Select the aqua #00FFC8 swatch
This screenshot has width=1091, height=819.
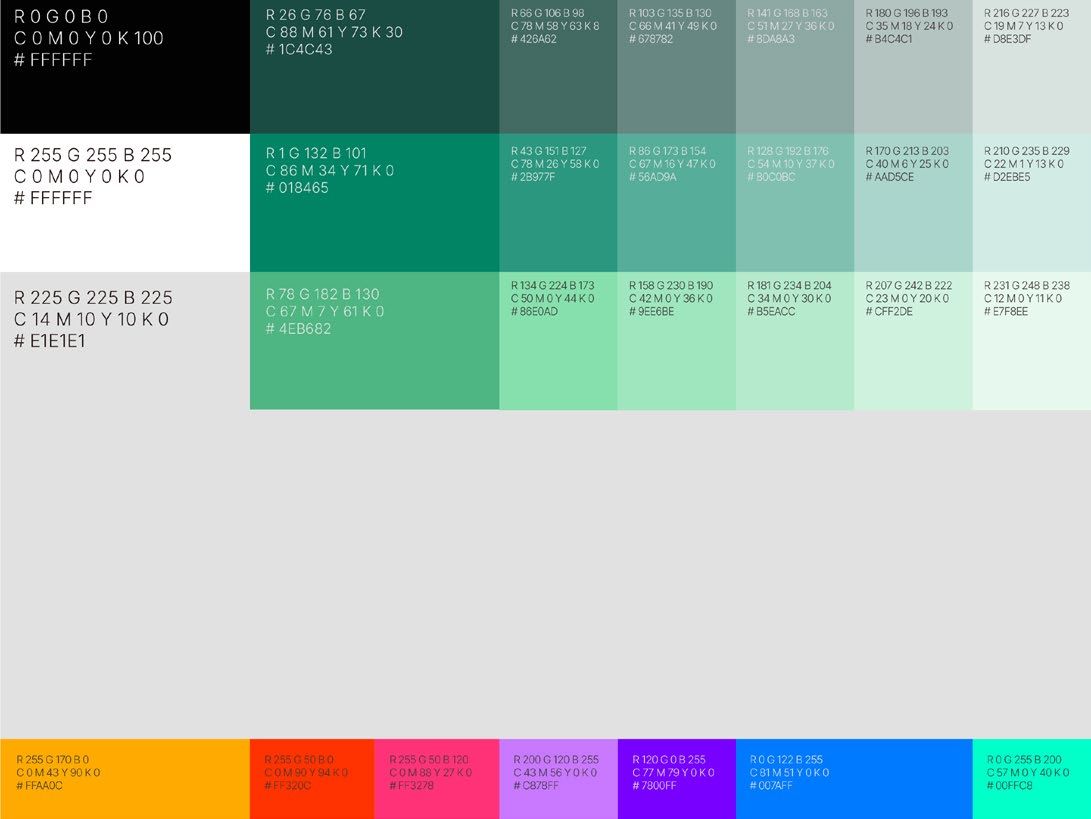pos(1032,779)
